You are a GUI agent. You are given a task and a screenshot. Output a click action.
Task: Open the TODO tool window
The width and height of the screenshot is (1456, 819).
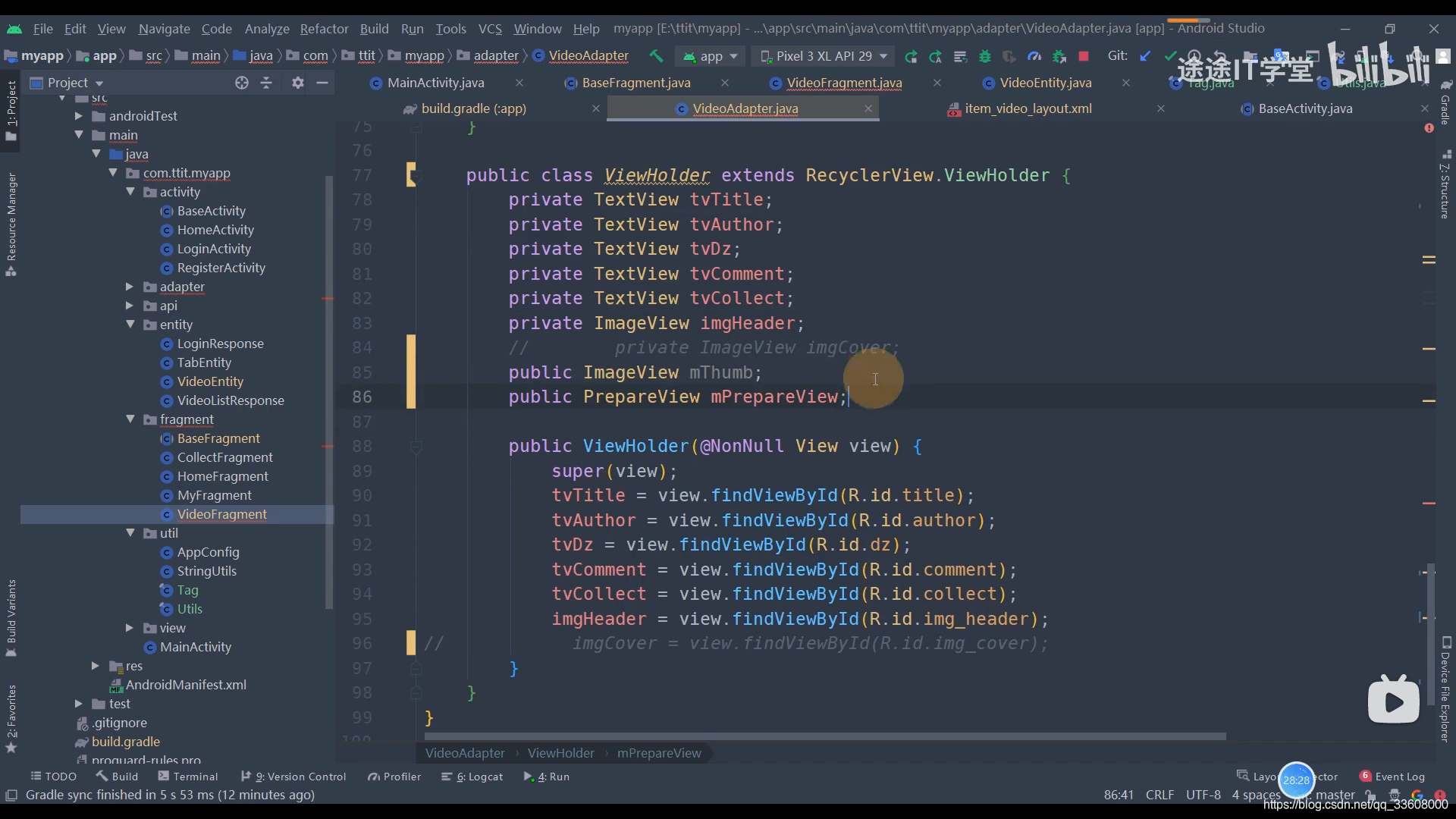(54, 777)
